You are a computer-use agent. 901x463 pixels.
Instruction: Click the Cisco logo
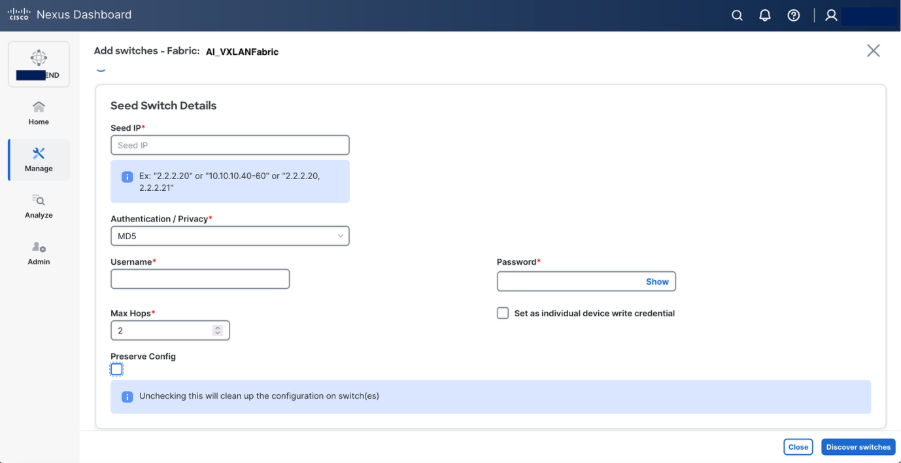(x=19, y=14)
